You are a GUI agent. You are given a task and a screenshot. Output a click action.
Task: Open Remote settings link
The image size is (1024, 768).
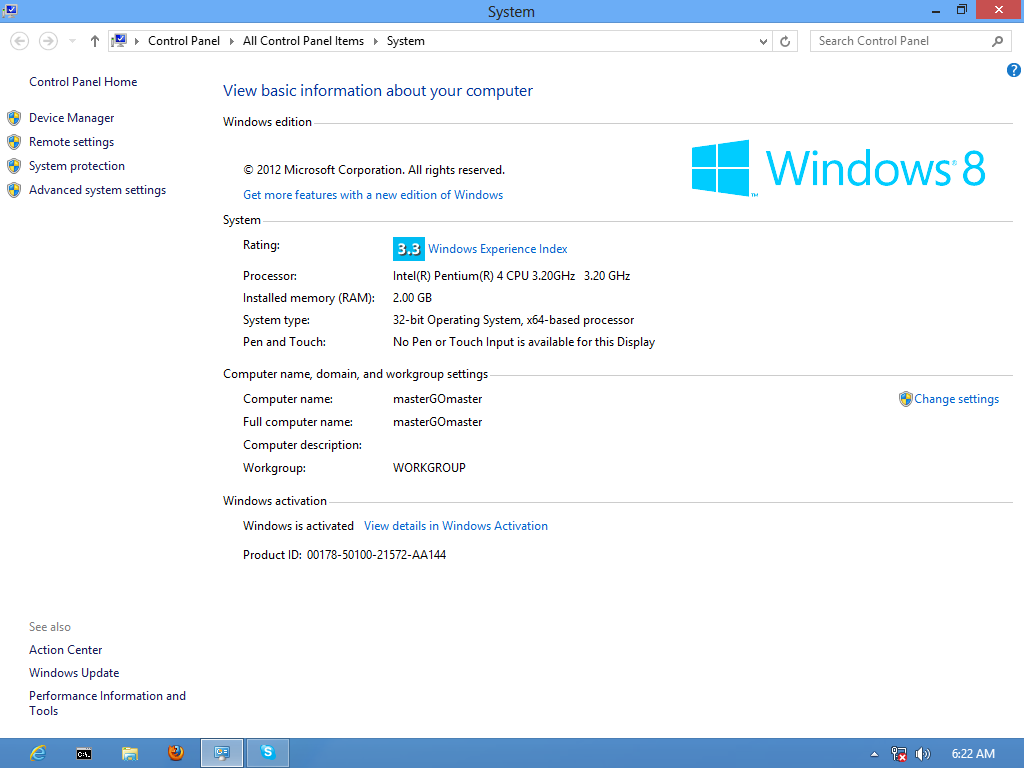point(71,142)
